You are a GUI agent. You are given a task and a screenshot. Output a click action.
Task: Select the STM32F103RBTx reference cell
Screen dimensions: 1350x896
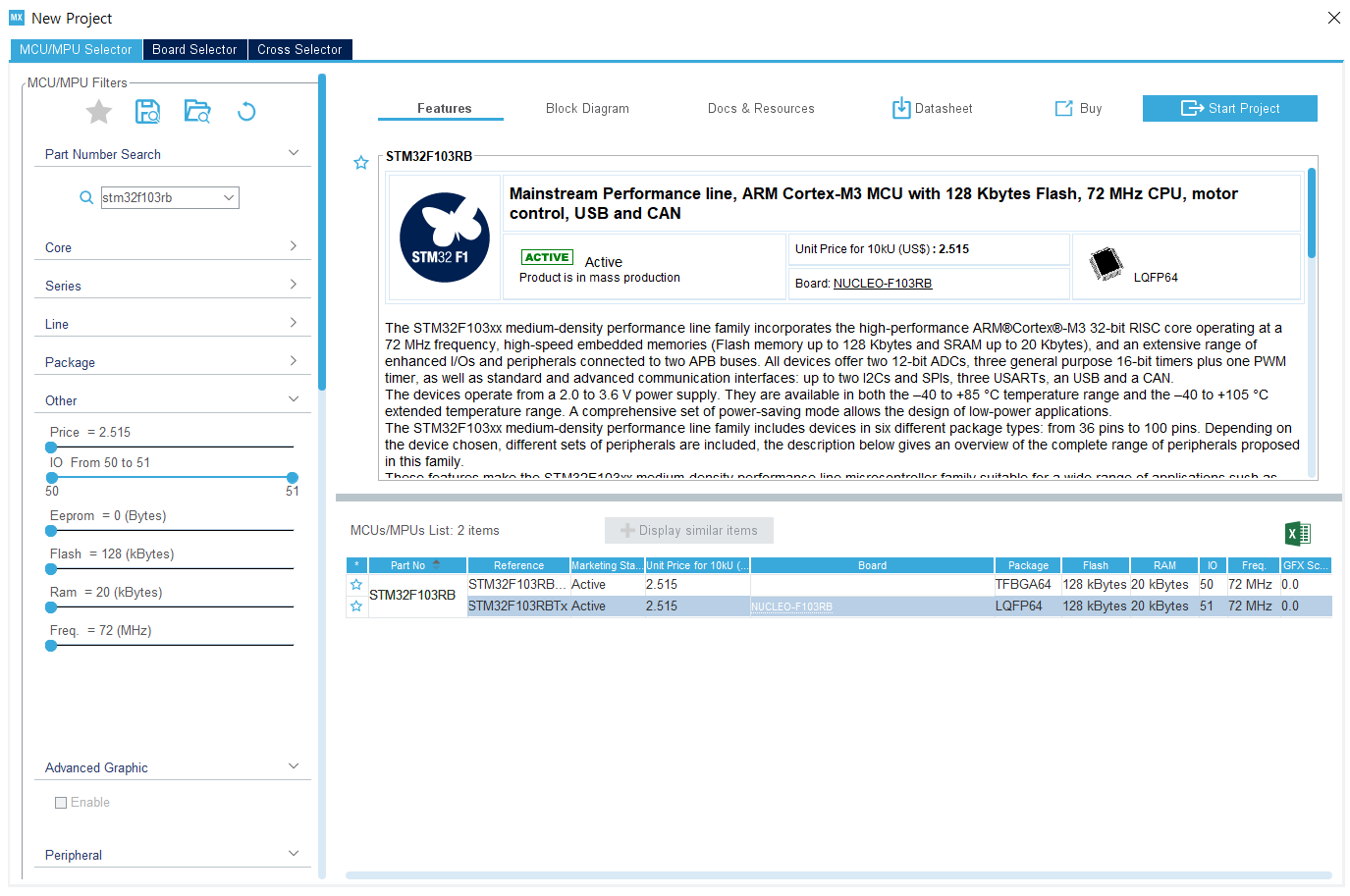click(x=518, y=606)
